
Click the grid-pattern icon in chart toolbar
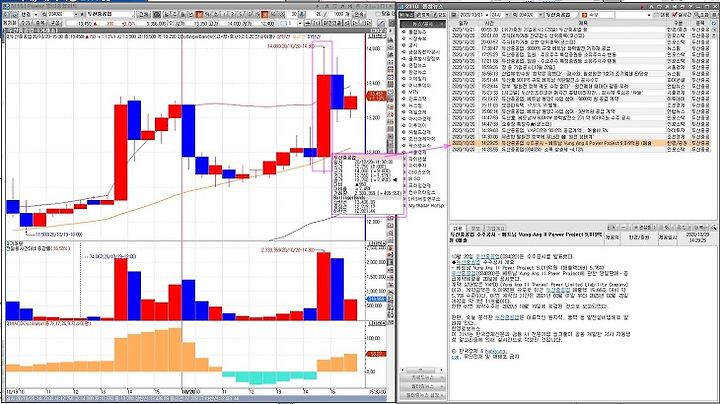(x=158, y=15)
